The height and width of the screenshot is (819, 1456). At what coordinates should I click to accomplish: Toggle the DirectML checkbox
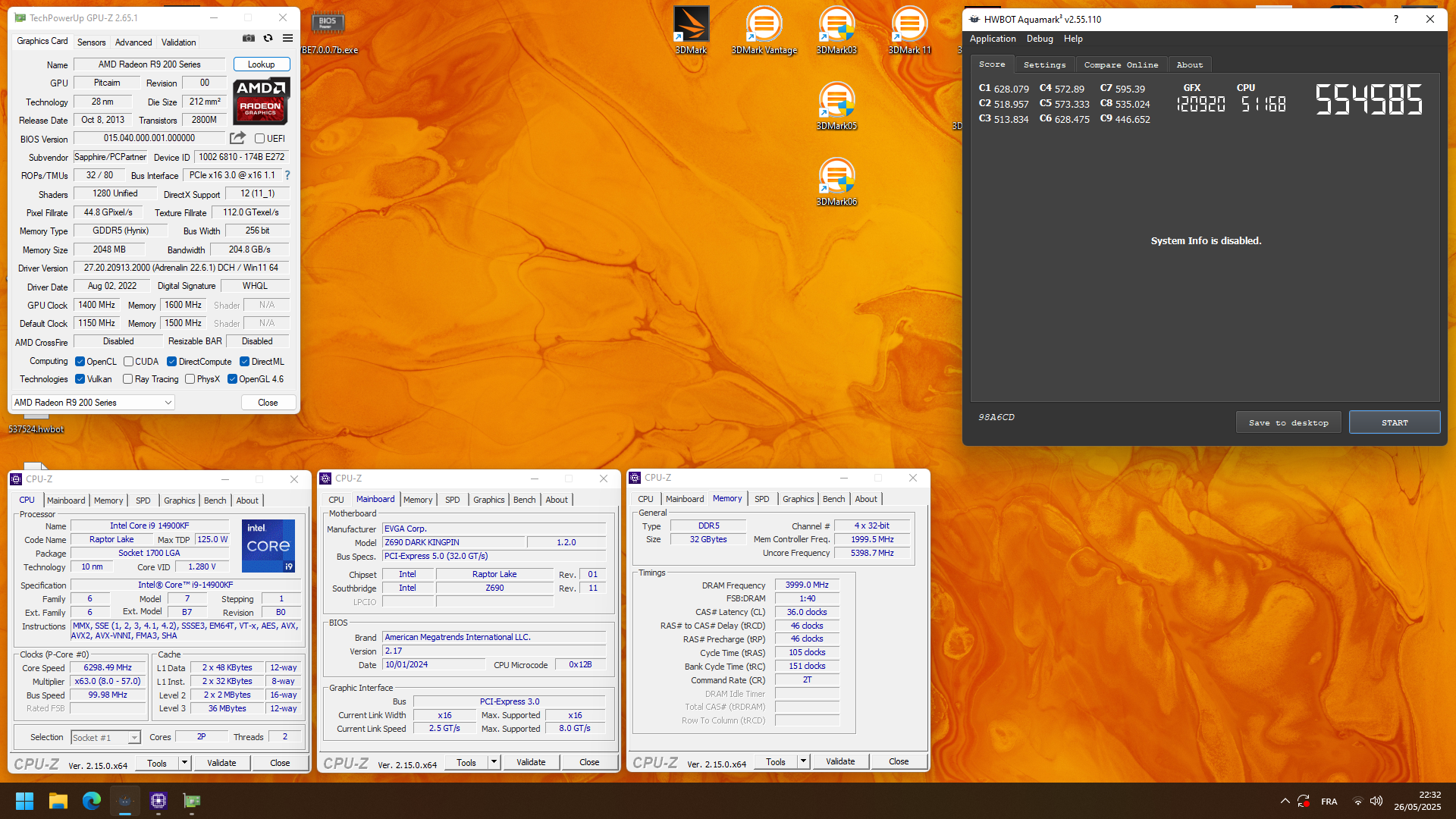click(244, 362)
